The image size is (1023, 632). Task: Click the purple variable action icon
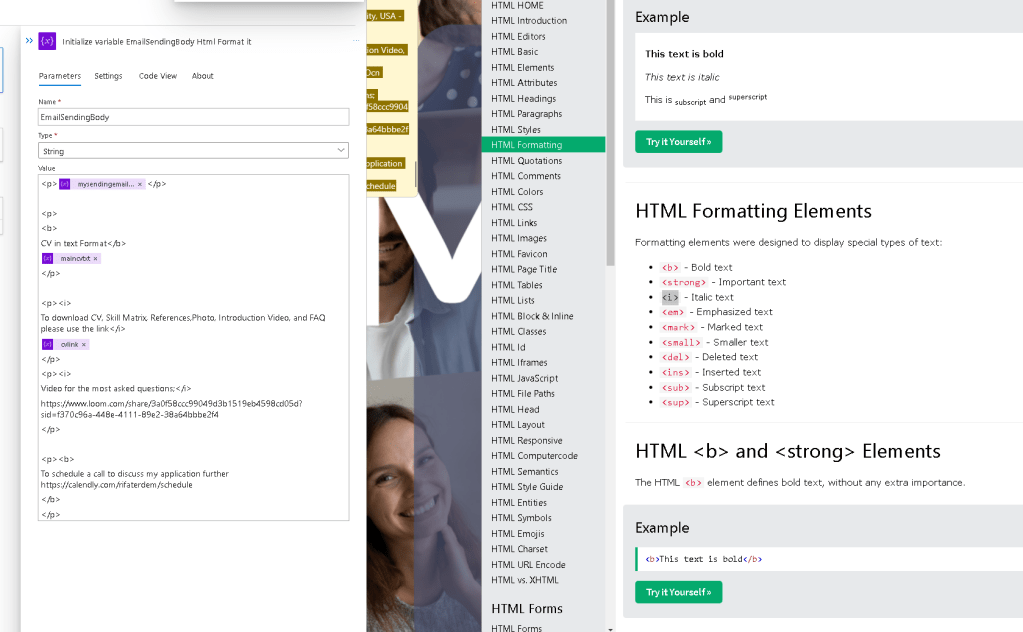tap(47, 41)
